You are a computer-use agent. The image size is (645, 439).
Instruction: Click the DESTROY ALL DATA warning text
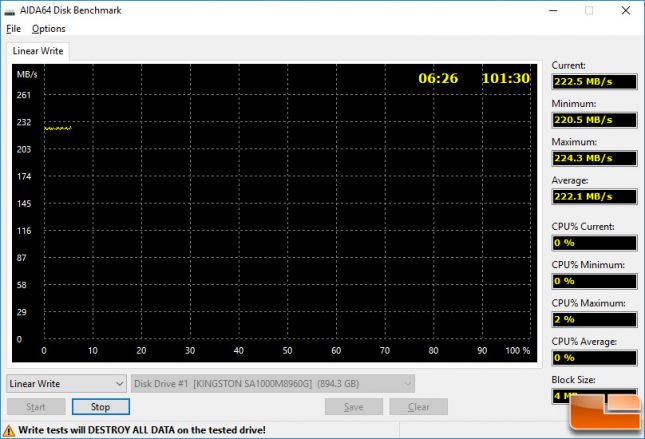pyautogui.click(x=142, y=430)
